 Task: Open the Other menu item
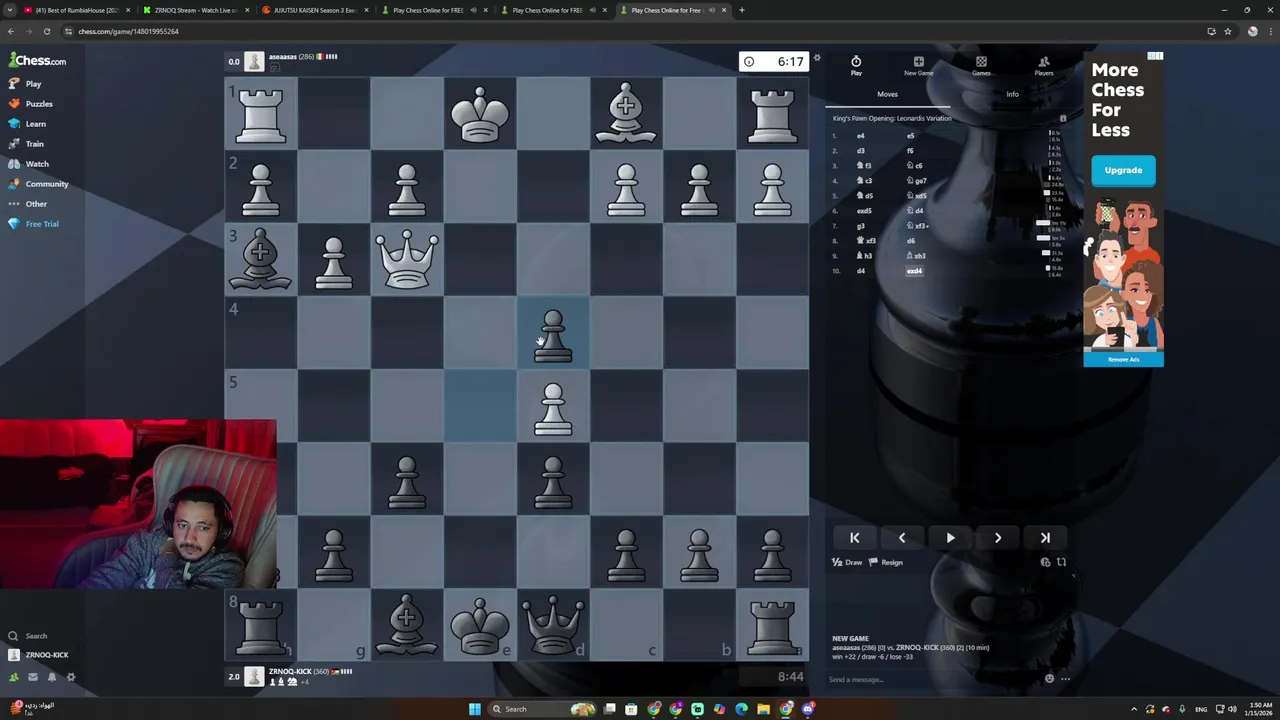(x=28, y=204)
